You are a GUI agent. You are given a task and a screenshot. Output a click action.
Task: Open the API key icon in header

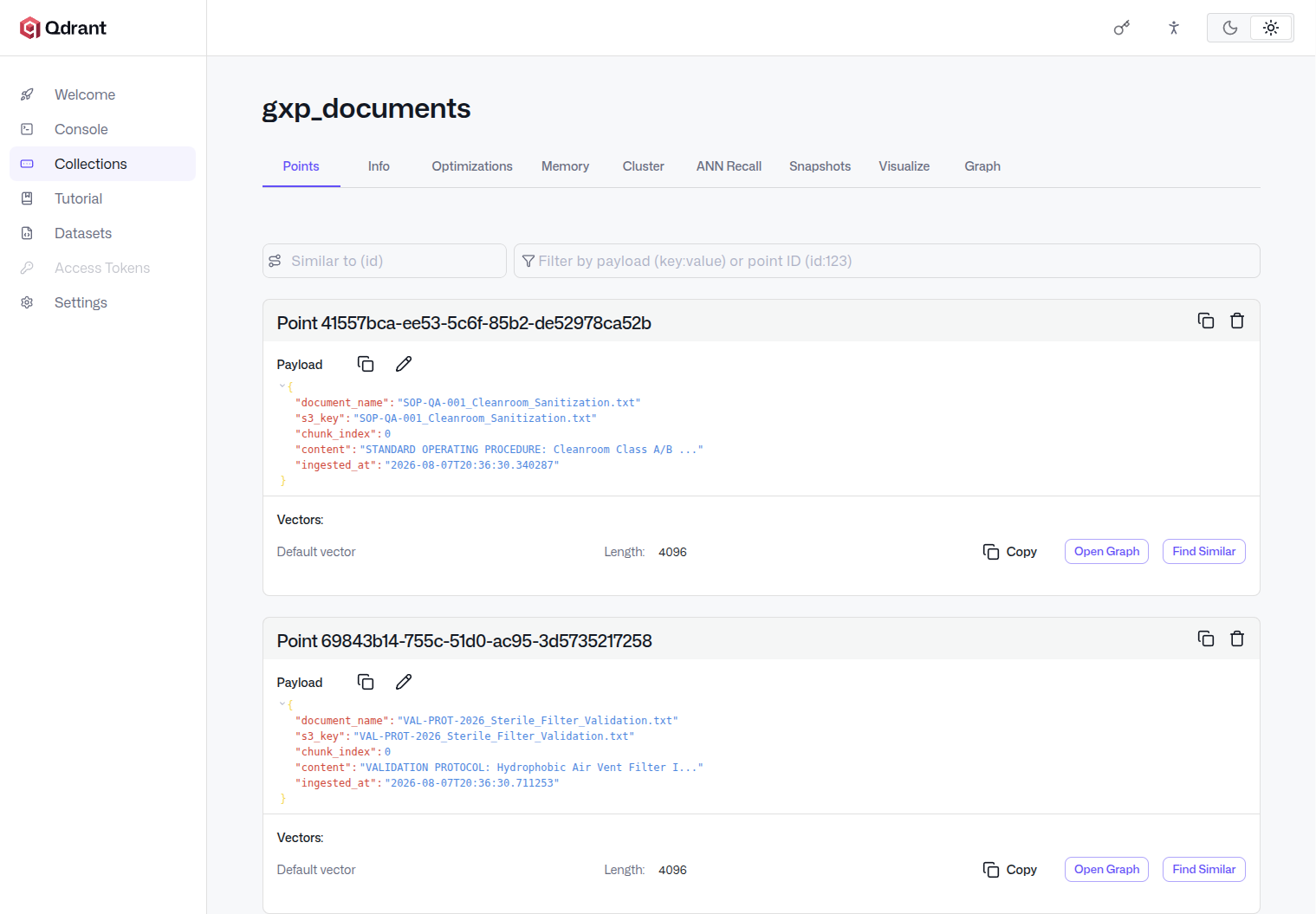[1122, 28]
